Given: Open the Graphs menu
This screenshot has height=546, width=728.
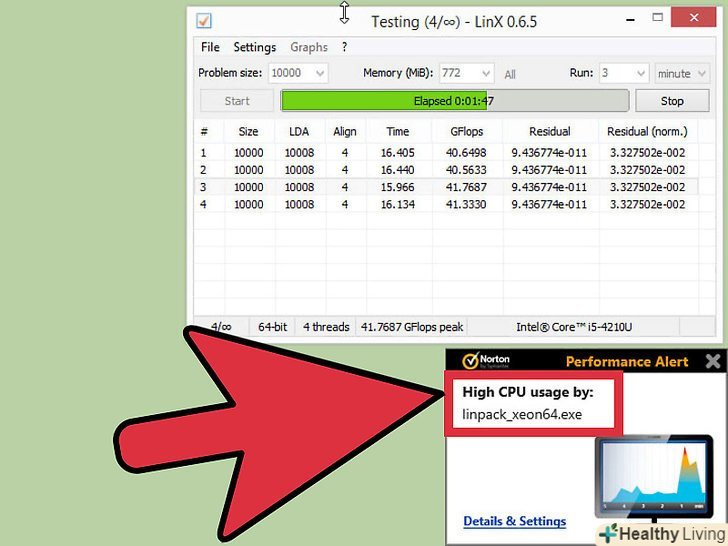Looking at the screenshot, I should click(x=309, y=47).
